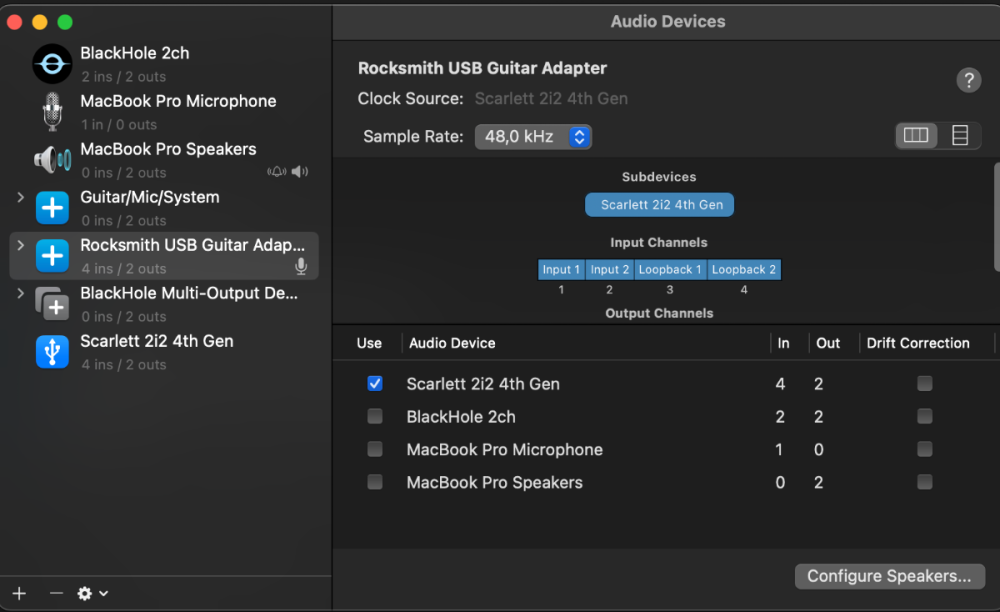The width and height of the screenshot is (1000, 612).
Task: Remove the selected device with minus button
Action: click(56, 593)
